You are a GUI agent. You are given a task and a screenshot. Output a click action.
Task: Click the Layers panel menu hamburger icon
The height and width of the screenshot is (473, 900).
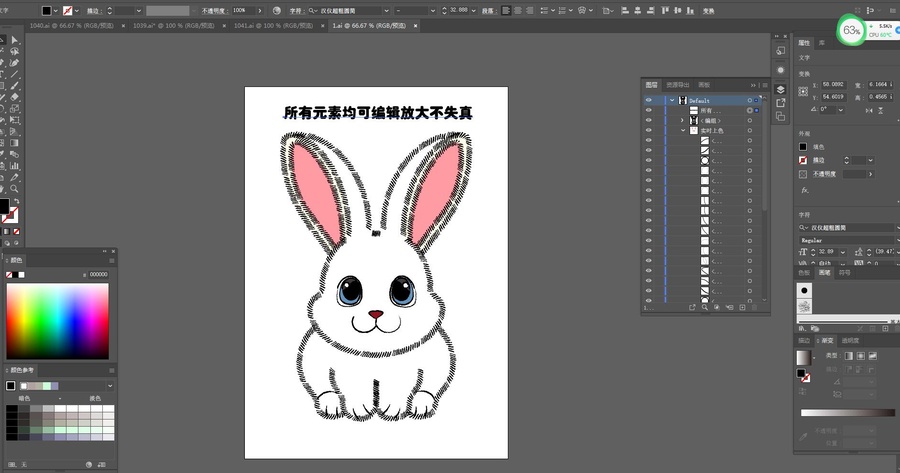click(765, 85)
